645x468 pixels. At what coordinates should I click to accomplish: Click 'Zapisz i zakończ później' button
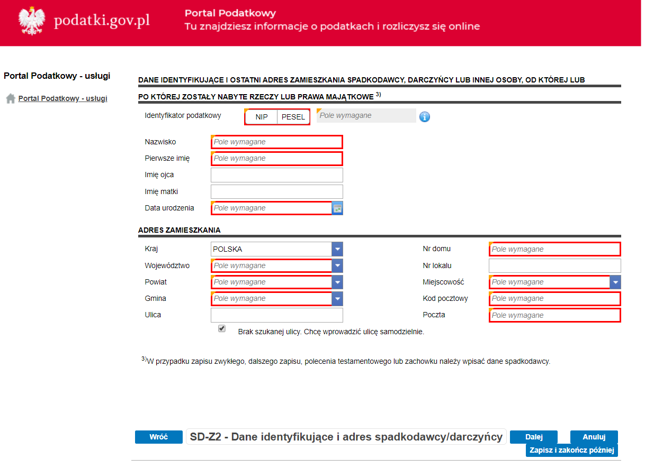point(572,450)
